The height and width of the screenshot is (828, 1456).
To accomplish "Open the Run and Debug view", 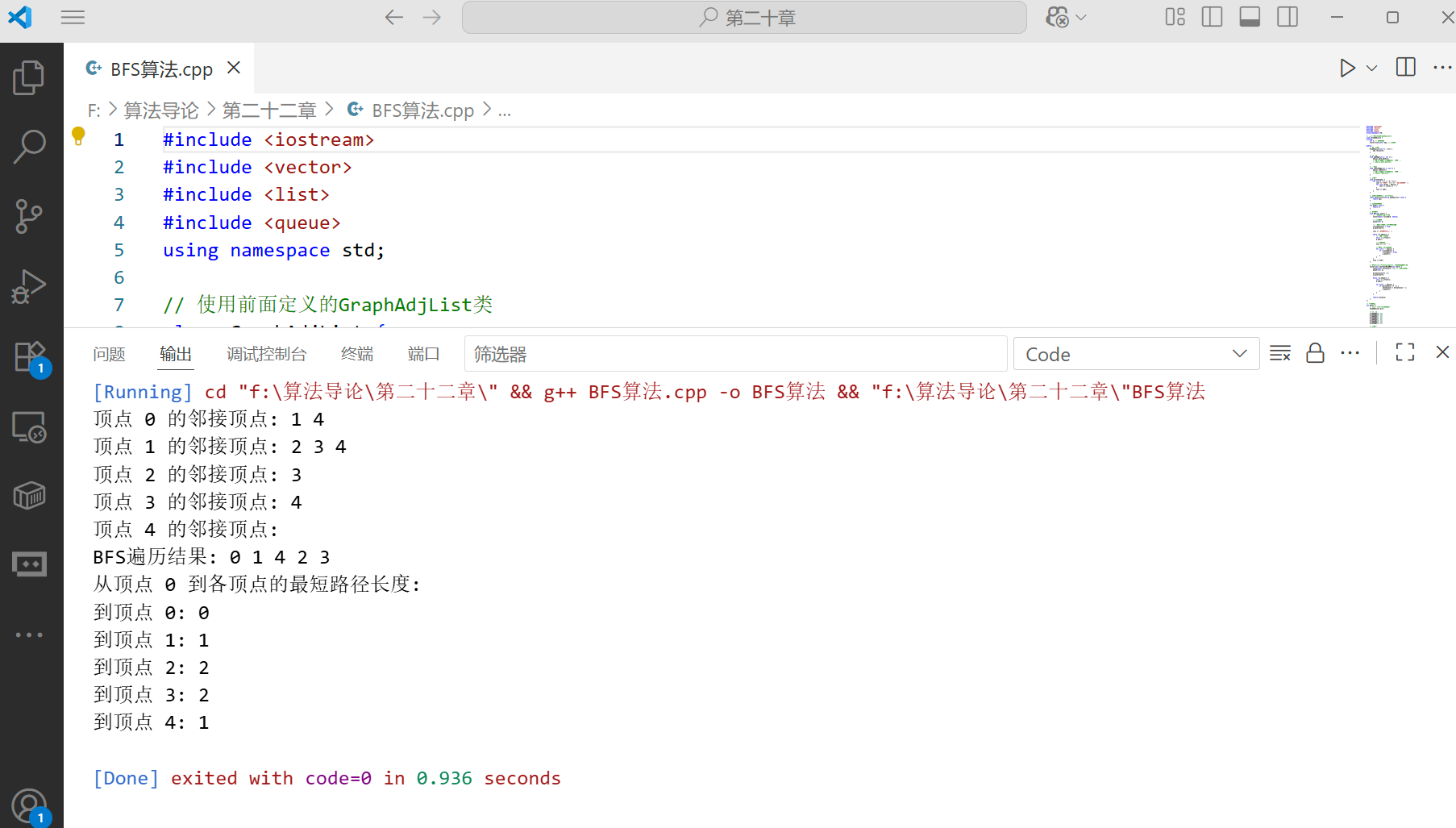I will pos(29,286).
